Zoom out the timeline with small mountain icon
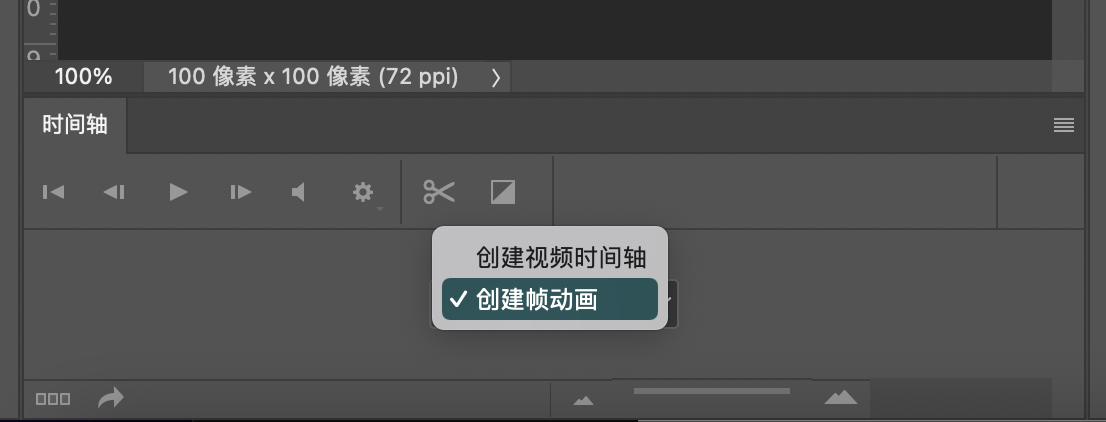The width and height of the screenshot is (1106, 422). 583,401
